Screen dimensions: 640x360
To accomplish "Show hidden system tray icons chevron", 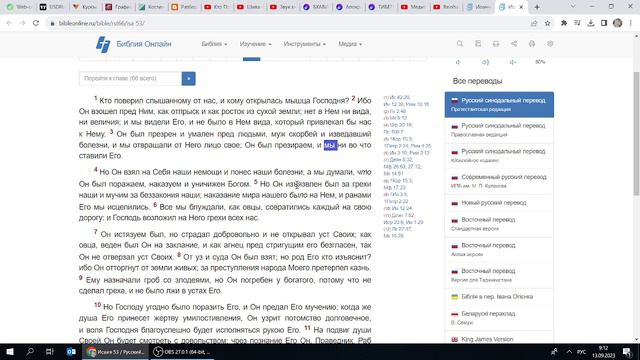I will (569, 351).
